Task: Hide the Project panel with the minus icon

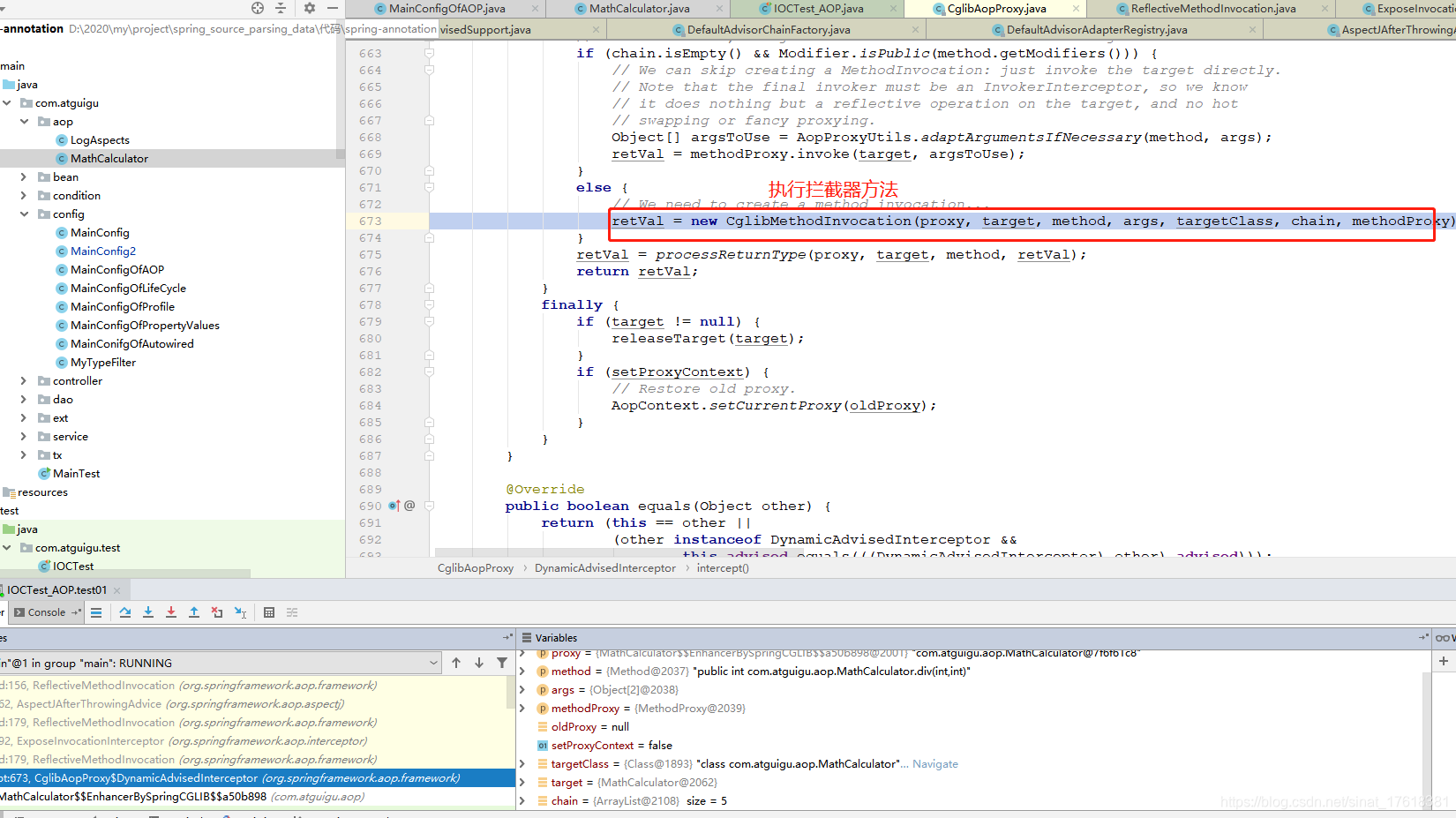Action: [333, 8]
